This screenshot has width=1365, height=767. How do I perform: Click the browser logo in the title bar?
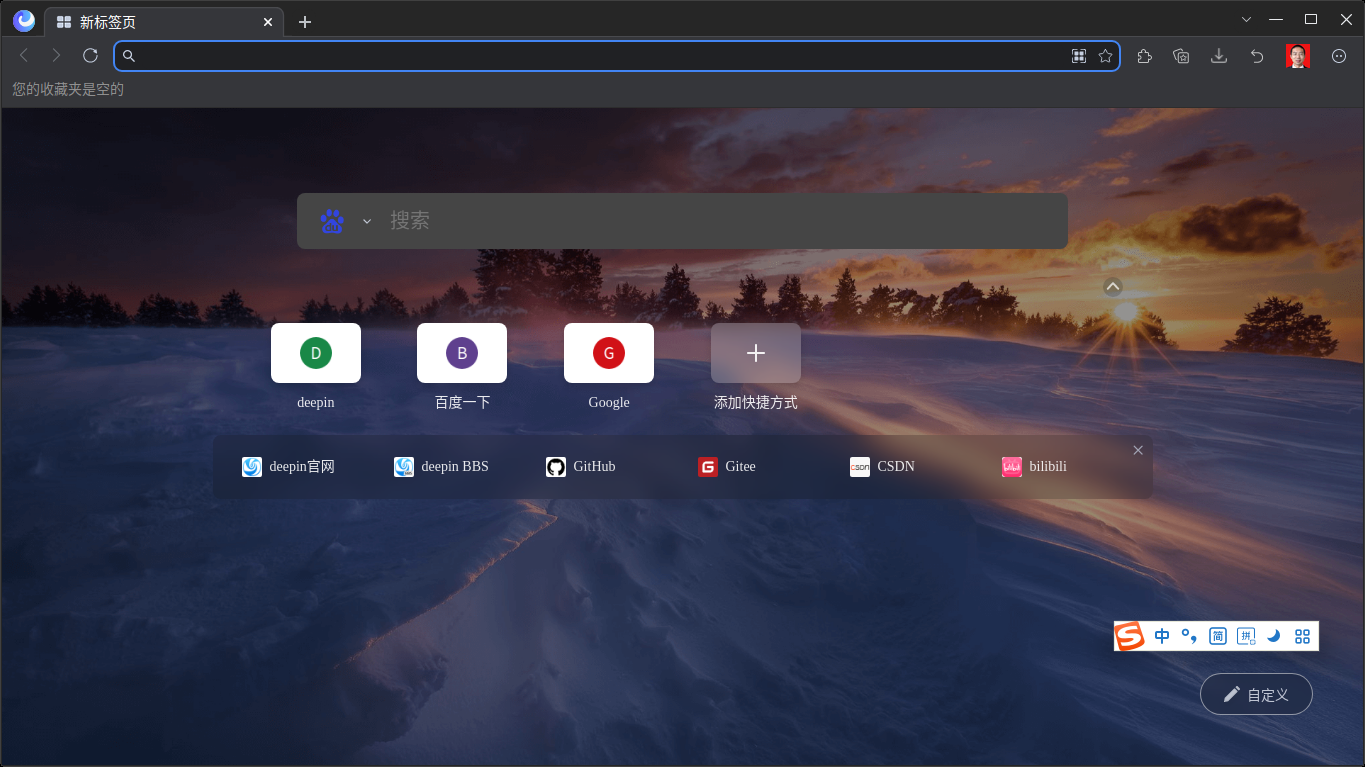click(24, 21)
